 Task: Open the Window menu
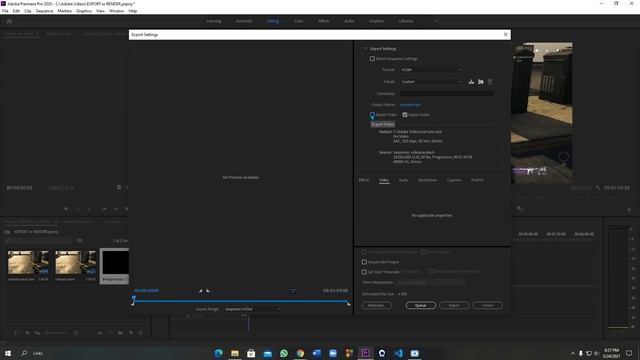[x=116, y=11]
